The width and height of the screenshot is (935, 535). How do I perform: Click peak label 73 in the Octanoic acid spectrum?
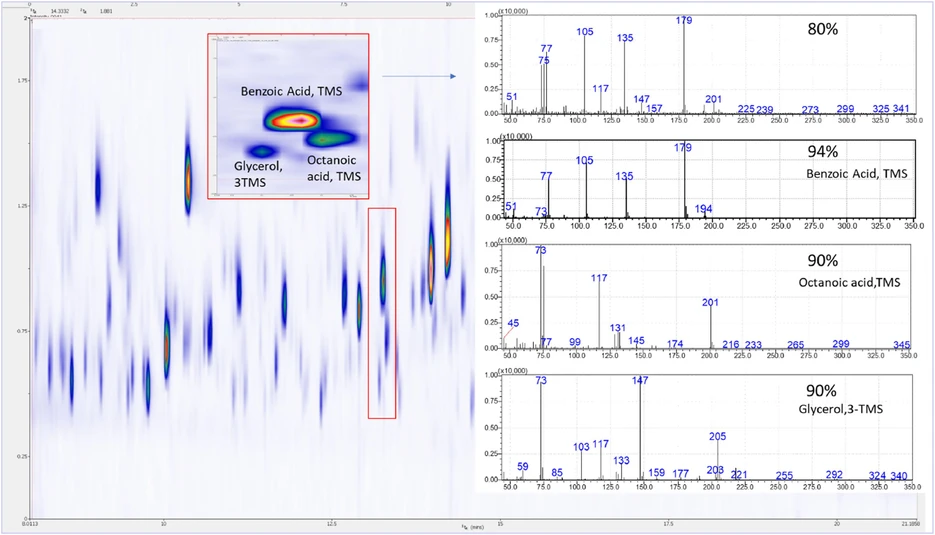coord(540,250)
